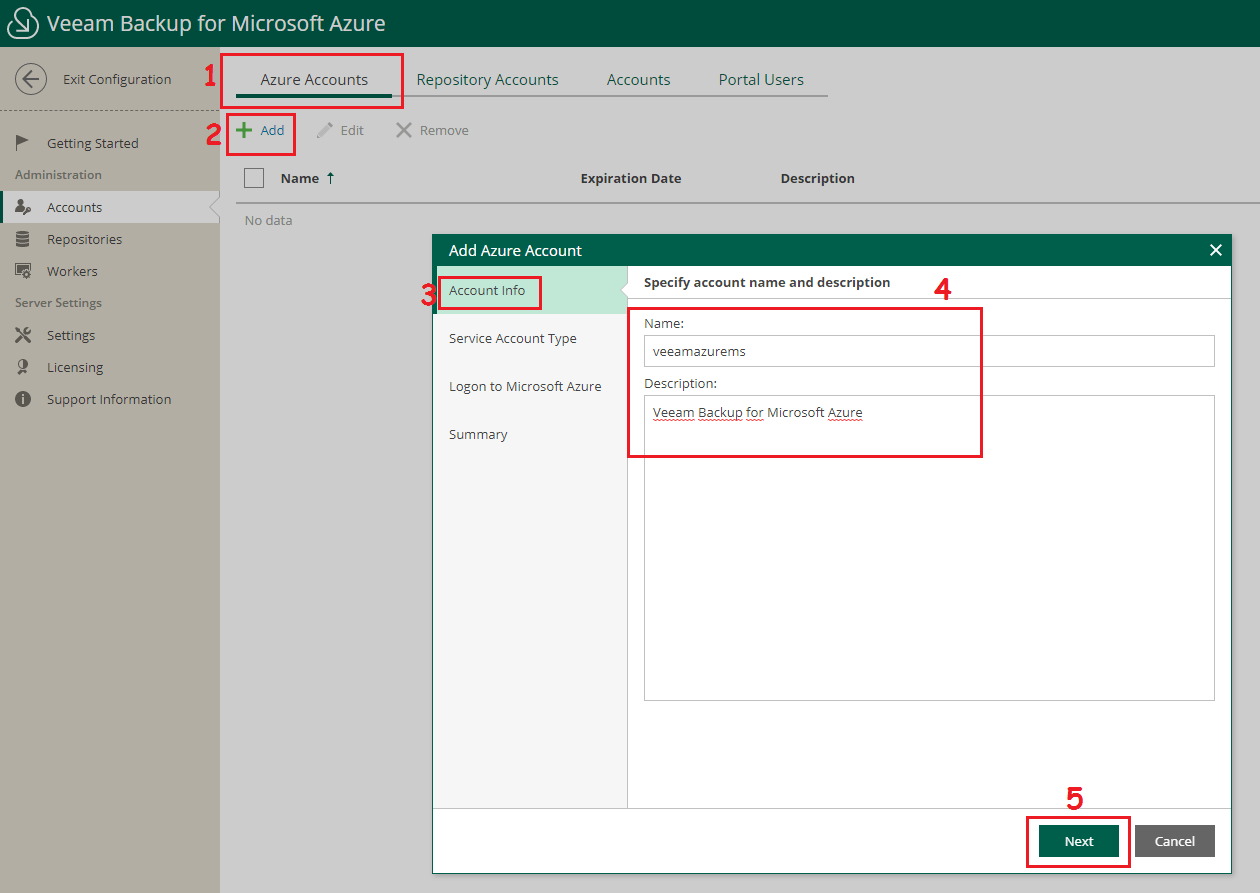Viewport: 1260px width, 893px height.
Task: Click the Remove X icon
Action: pyautogui.click(x=403, y=130)
